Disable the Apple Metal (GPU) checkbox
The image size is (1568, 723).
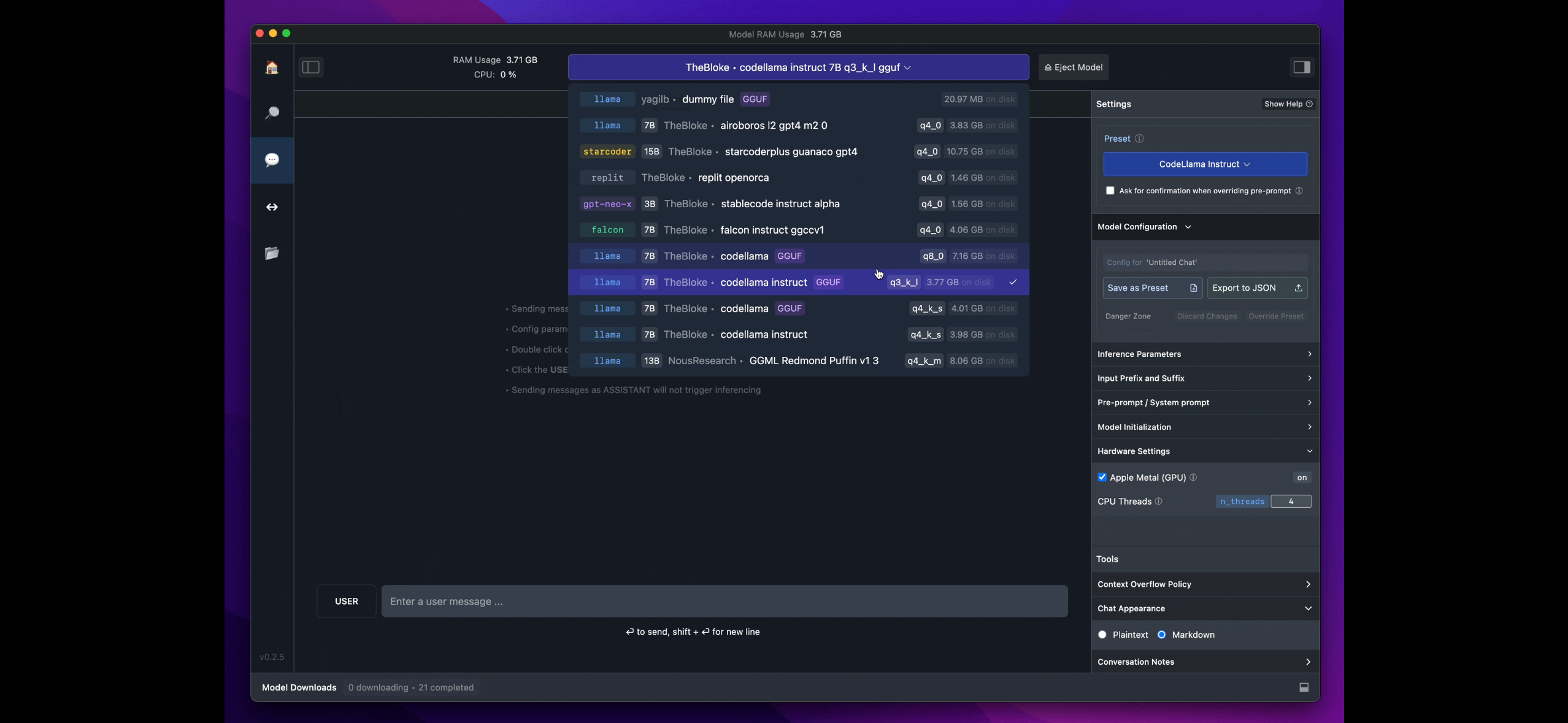click(1102, 477)
